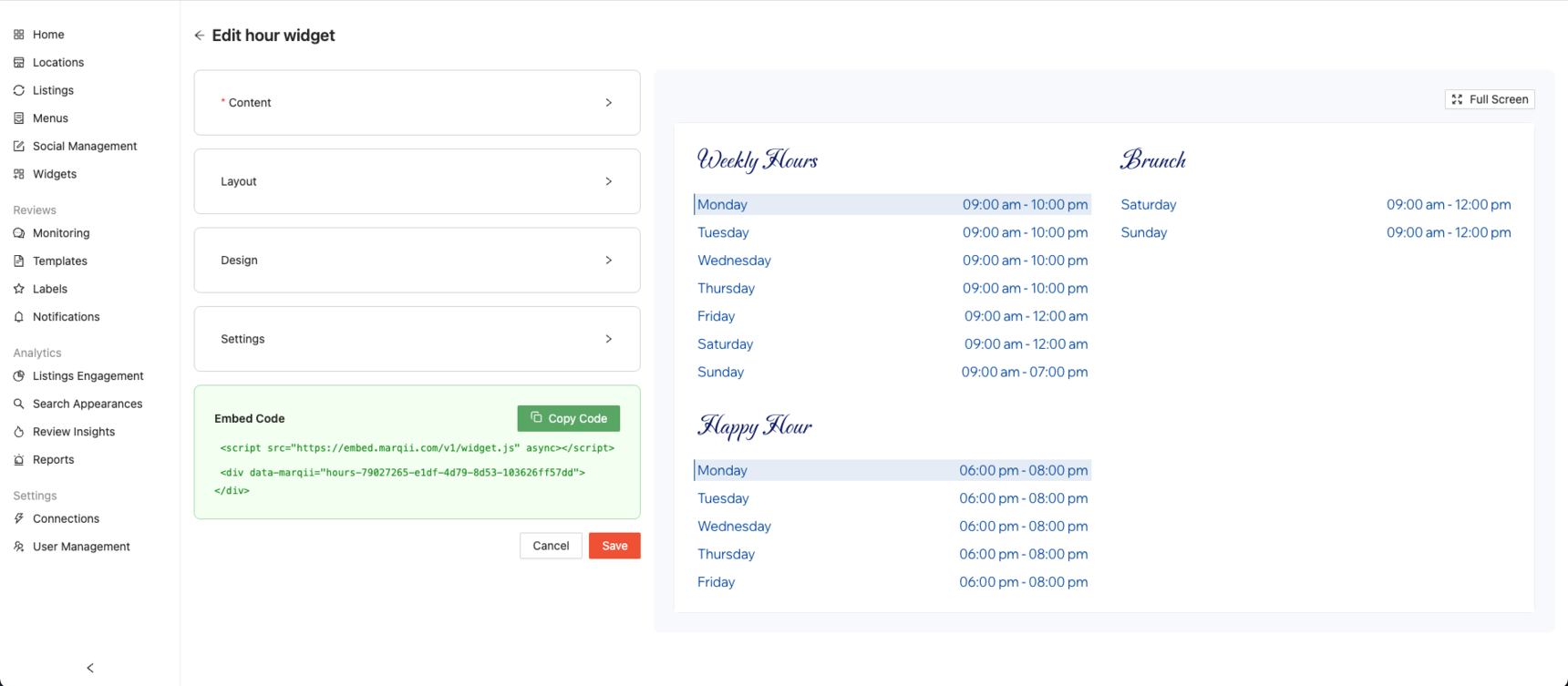
Task: Copy the embed code snippet
Action: 569,418
